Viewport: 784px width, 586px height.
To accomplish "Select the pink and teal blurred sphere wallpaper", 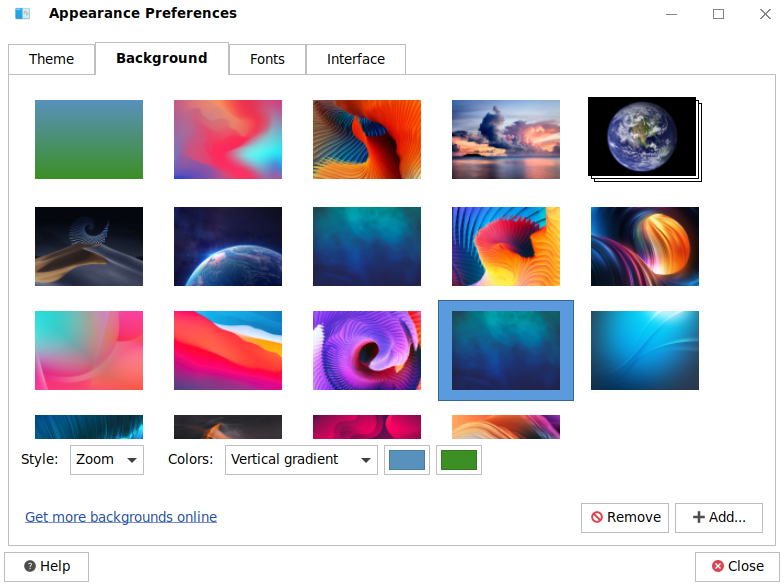I will pyautogui.click(x=89, y=350).
